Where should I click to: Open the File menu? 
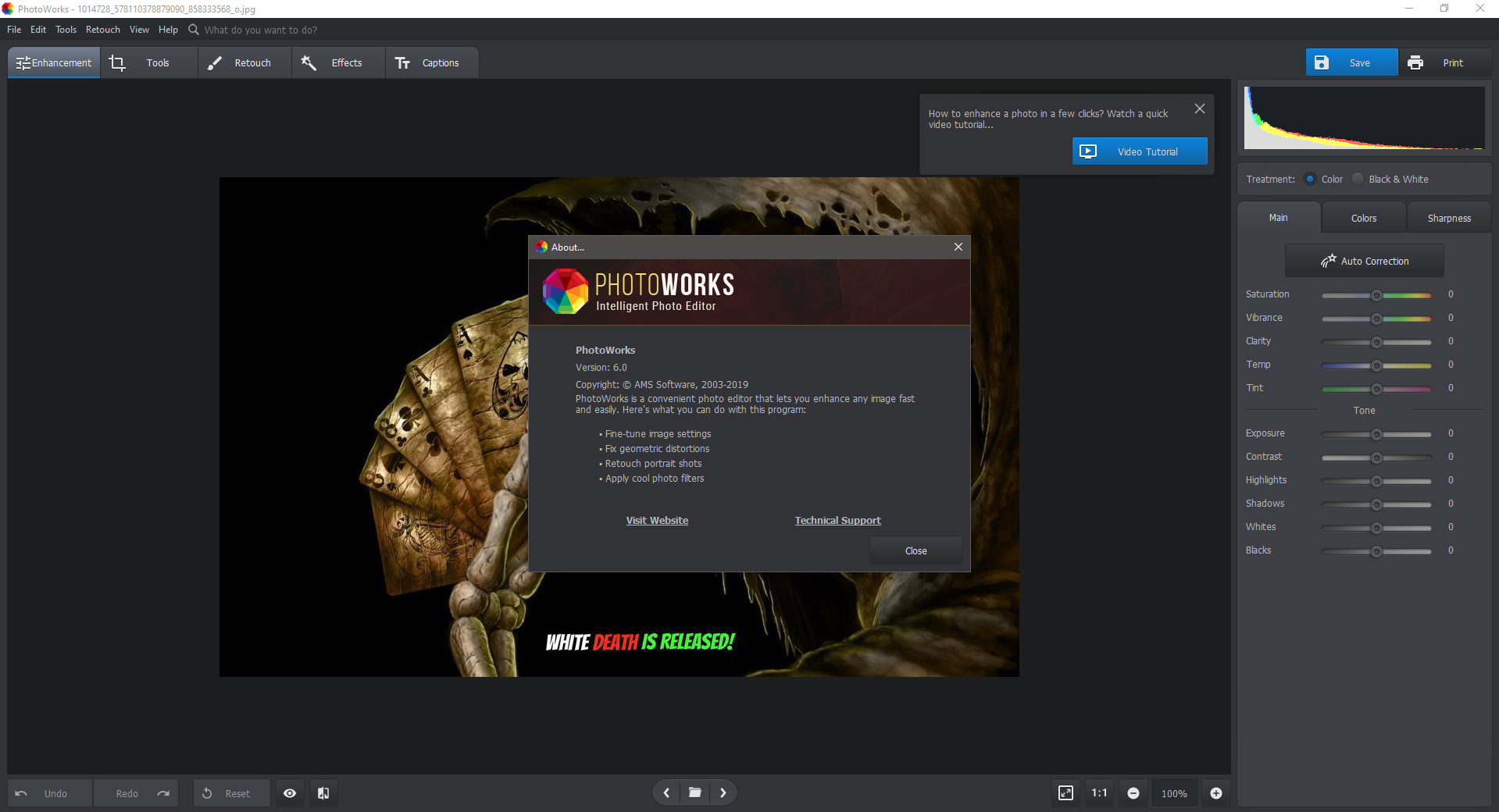[14, 30]
